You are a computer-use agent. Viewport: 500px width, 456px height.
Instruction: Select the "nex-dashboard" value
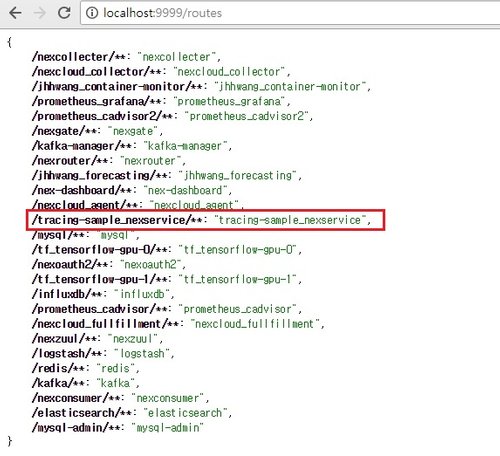pos(185,190)
